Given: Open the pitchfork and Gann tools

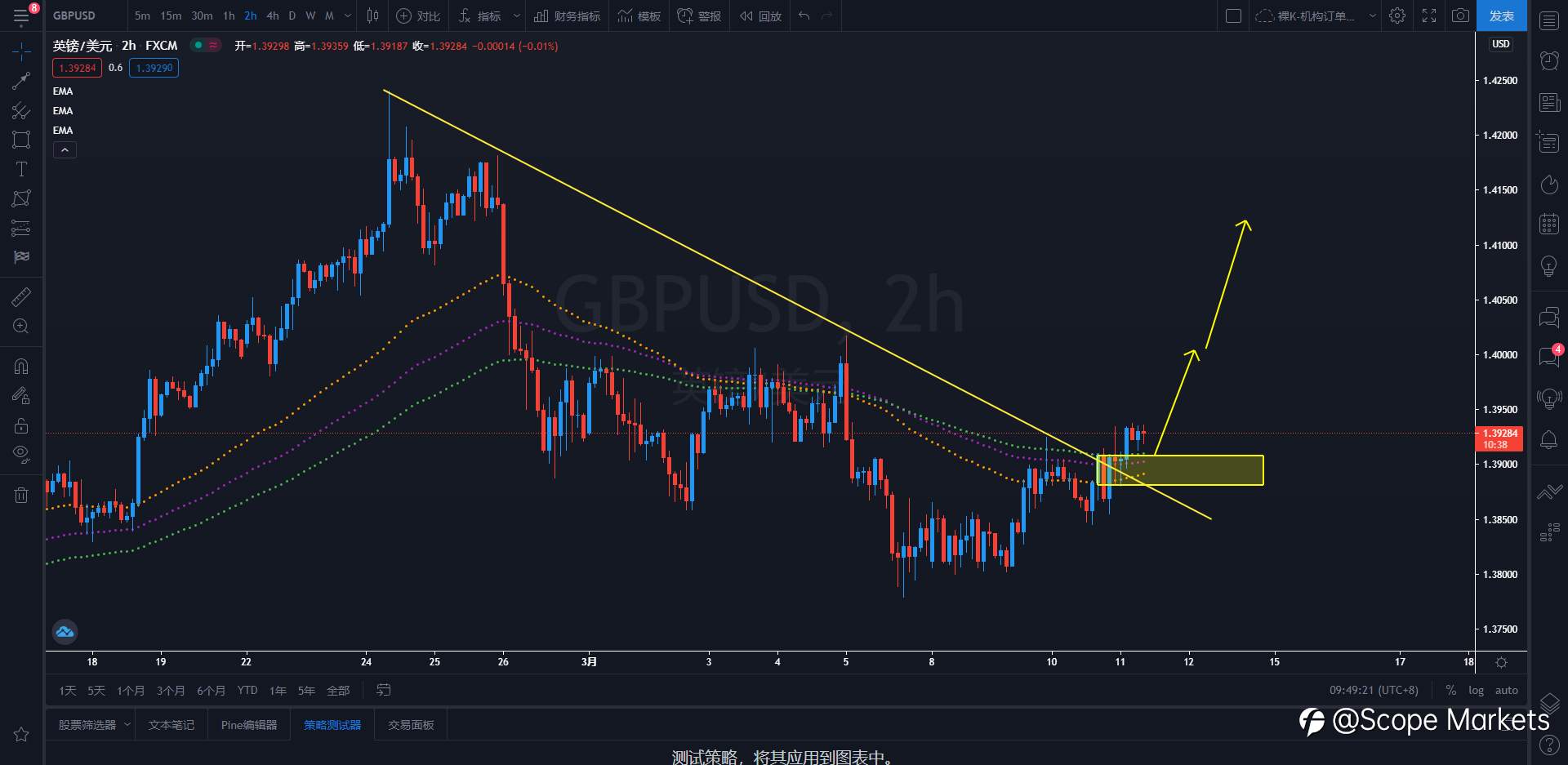Looking at the screenshot, I should coord(21,110).
